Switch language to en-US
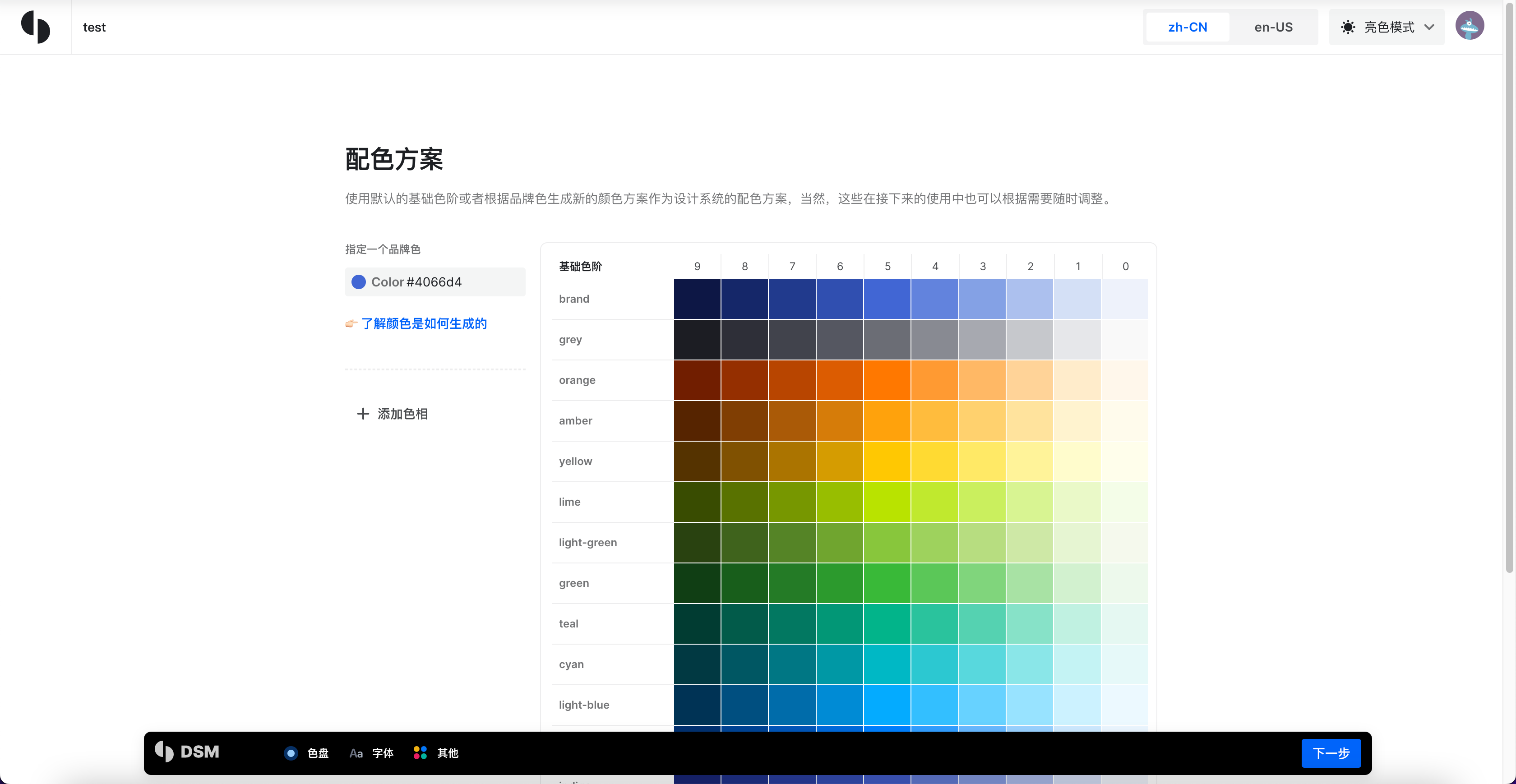Viewport: 1516px width, 784px height. (1273, 27)
